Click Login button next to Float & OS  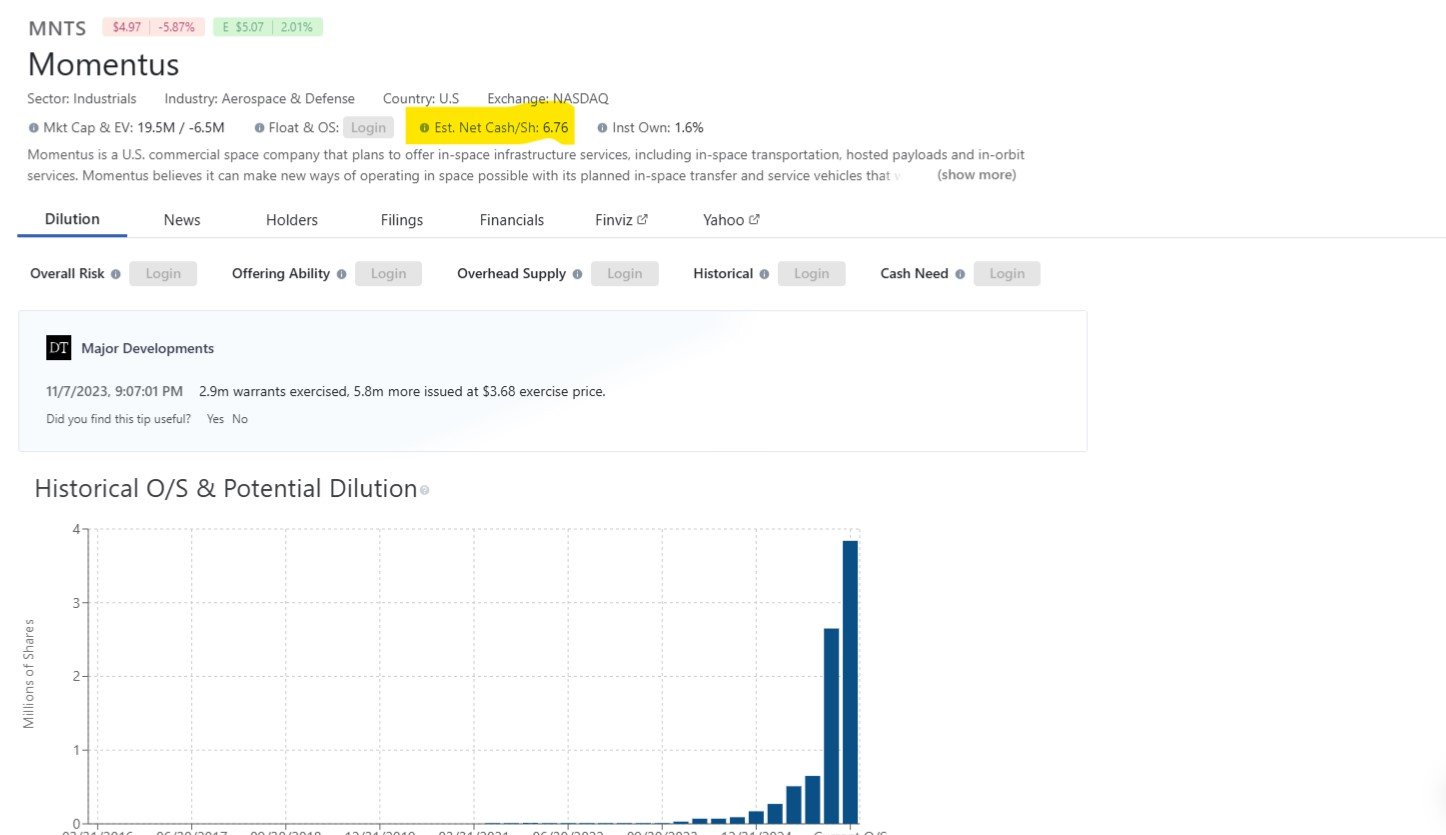click(368, 128)
